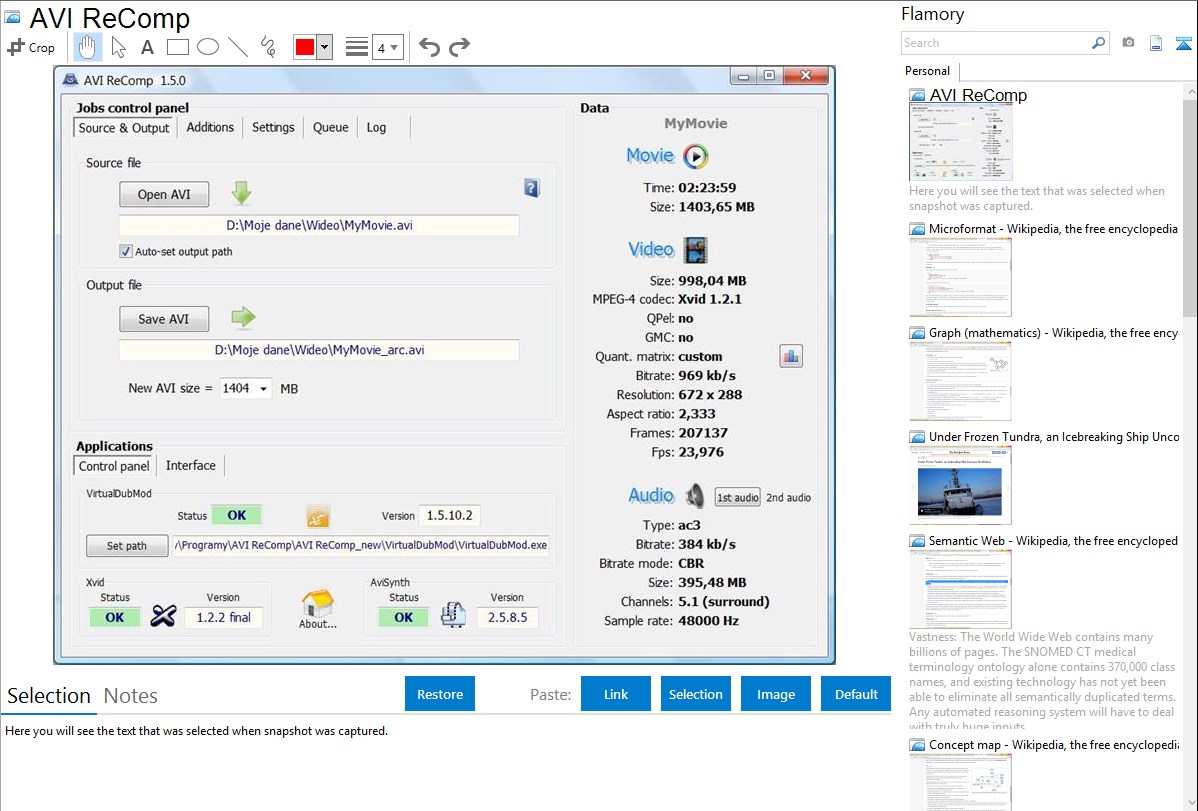Click the Video film strip icon
This screenshot has width=1198, height=811.
(x=695, y=250)
